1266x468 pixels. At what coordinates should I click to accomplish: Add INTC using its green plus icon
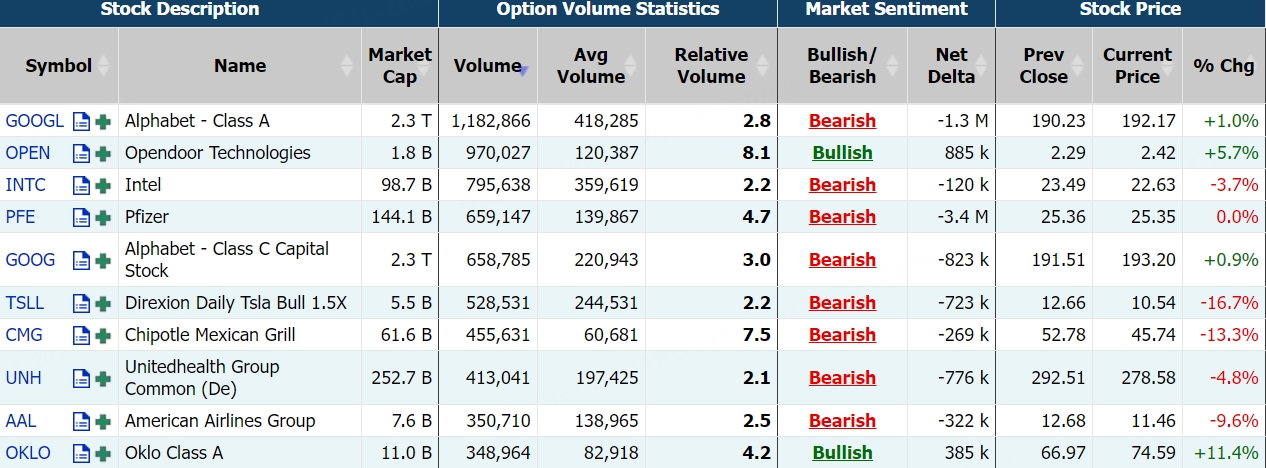point(103,186)
